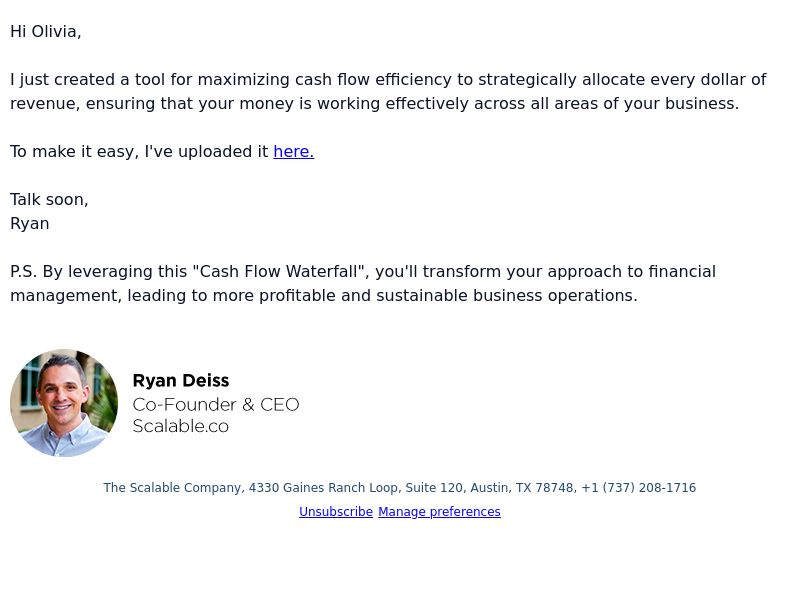Viewport: 800px width, 600px height.
Task: Click Ryan Deiss's circular profile photo
Action: pos(64,403)
